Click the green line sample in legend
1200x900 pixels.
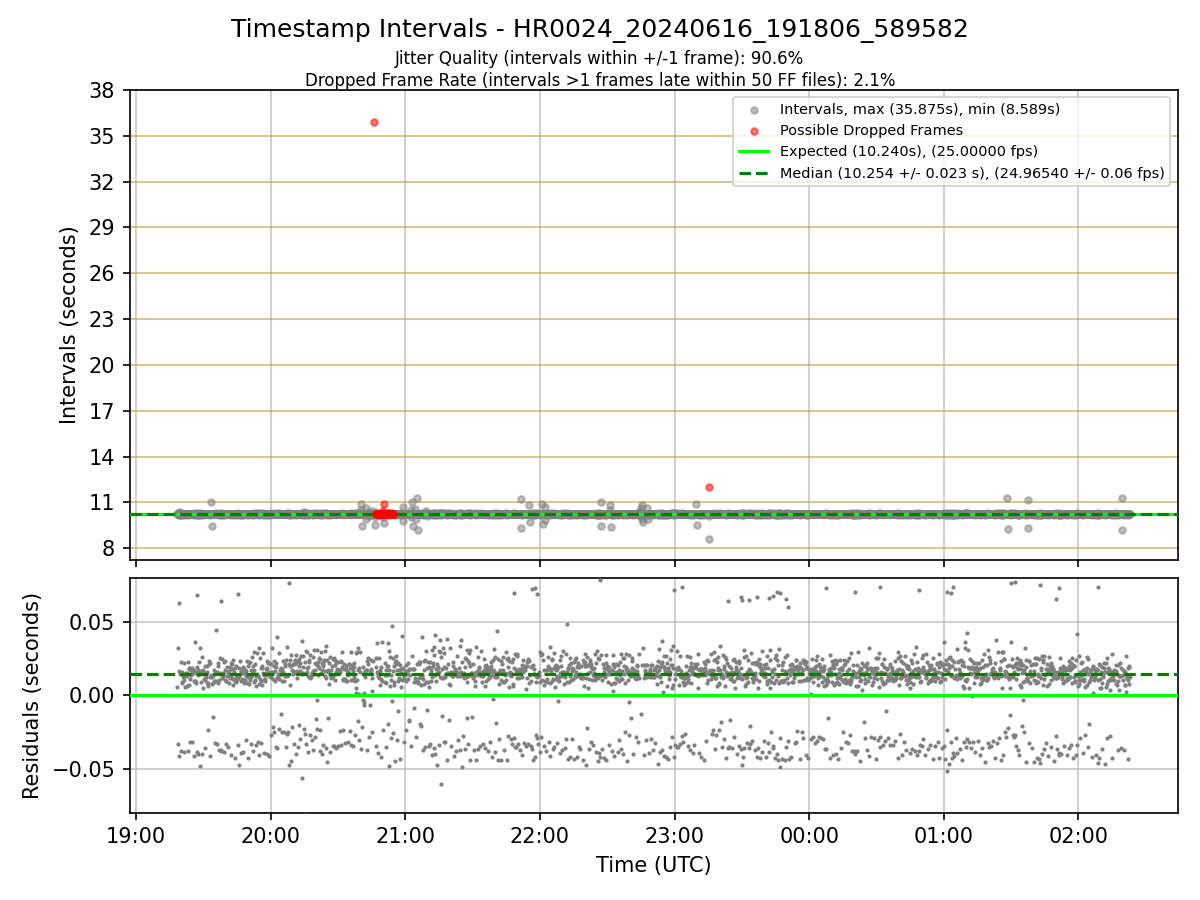click(x=754, y=151)
